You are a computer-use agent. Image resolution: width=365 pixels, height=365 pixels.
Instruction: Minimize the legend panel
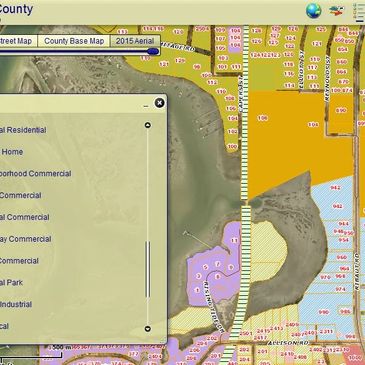[146, 107]
